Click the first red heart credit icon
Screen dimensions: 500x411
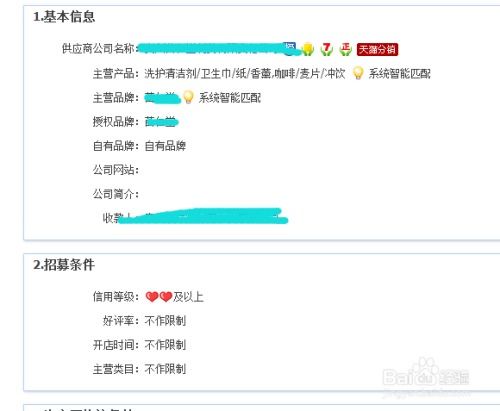(x=152, y=296)
